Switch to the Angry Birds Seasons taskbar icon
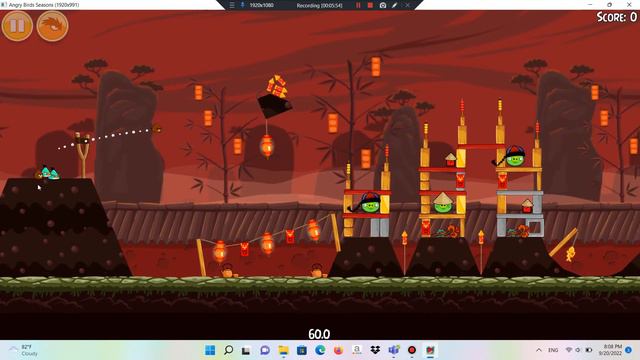This screenshot has width=640, height=360. coord(430,350)
